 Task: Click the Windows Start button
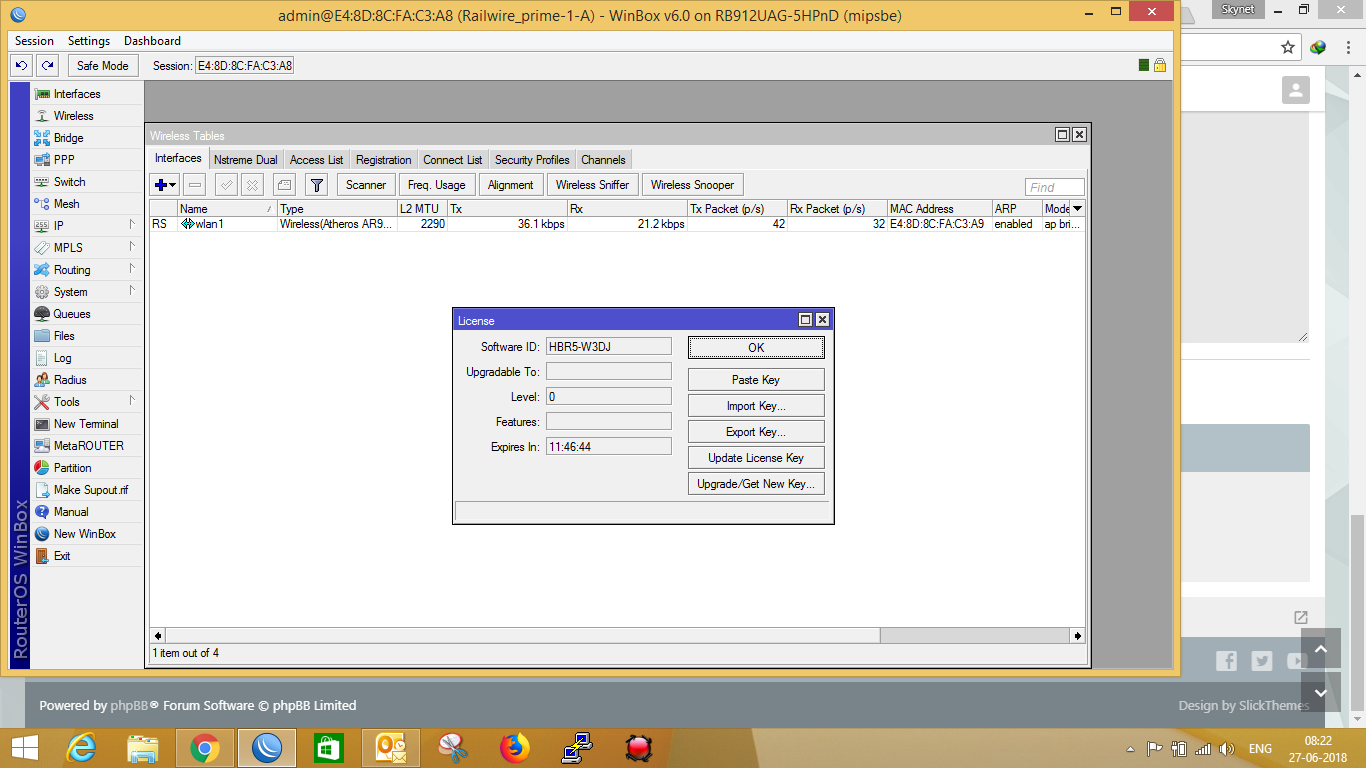[24, 747]
